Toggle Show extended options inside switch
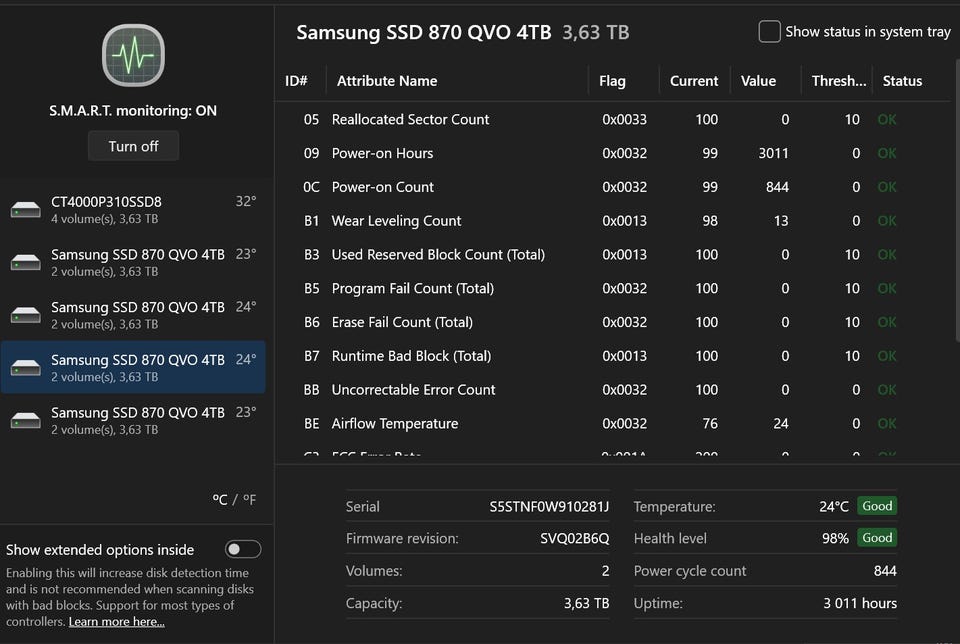This screenshot has height=644, width=960. click(x=243, y=549)
